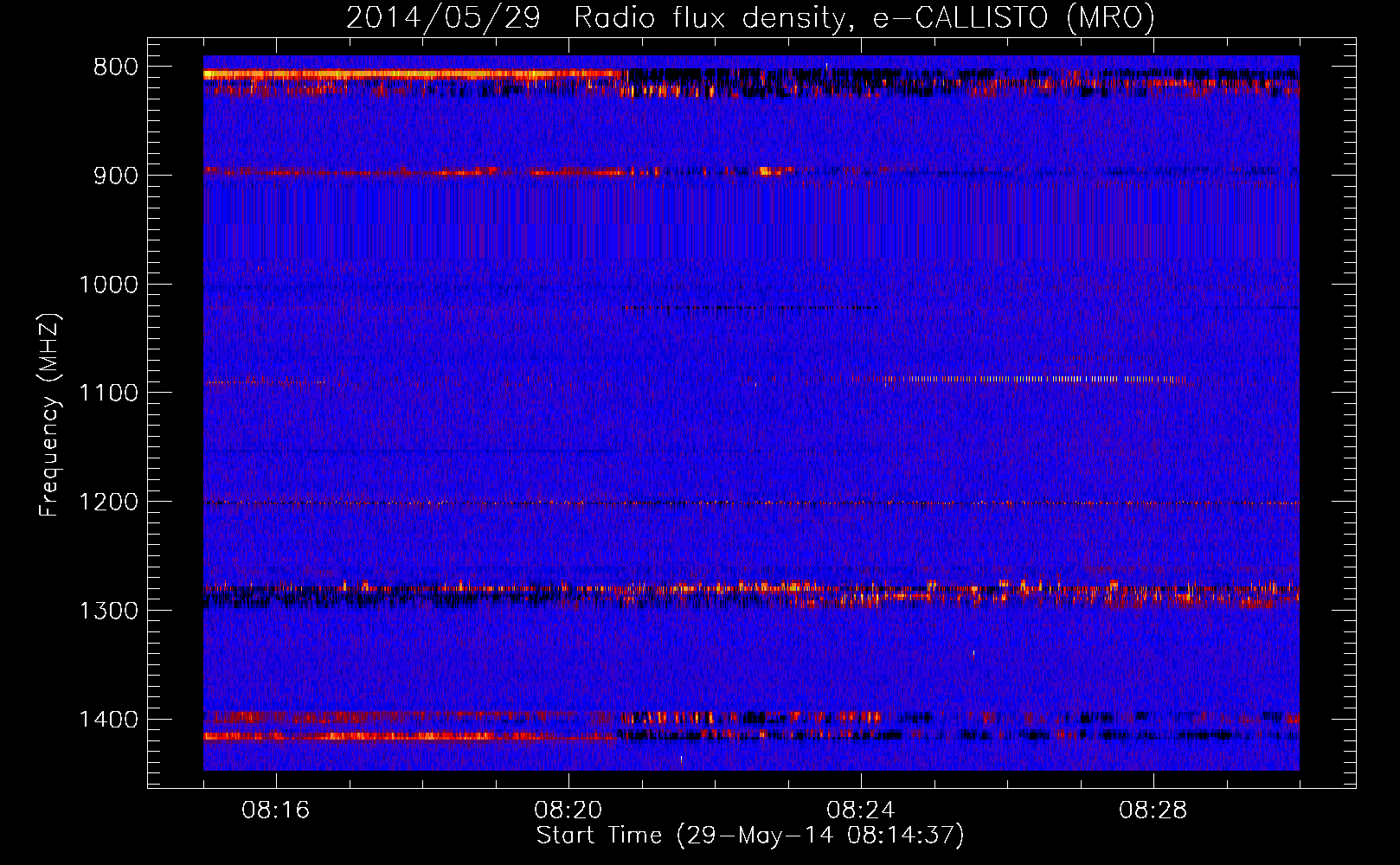
Task: Click the plot title "Radio flux density, e-CALLISTO (MRO)"
Action: (x=864, y=17)
